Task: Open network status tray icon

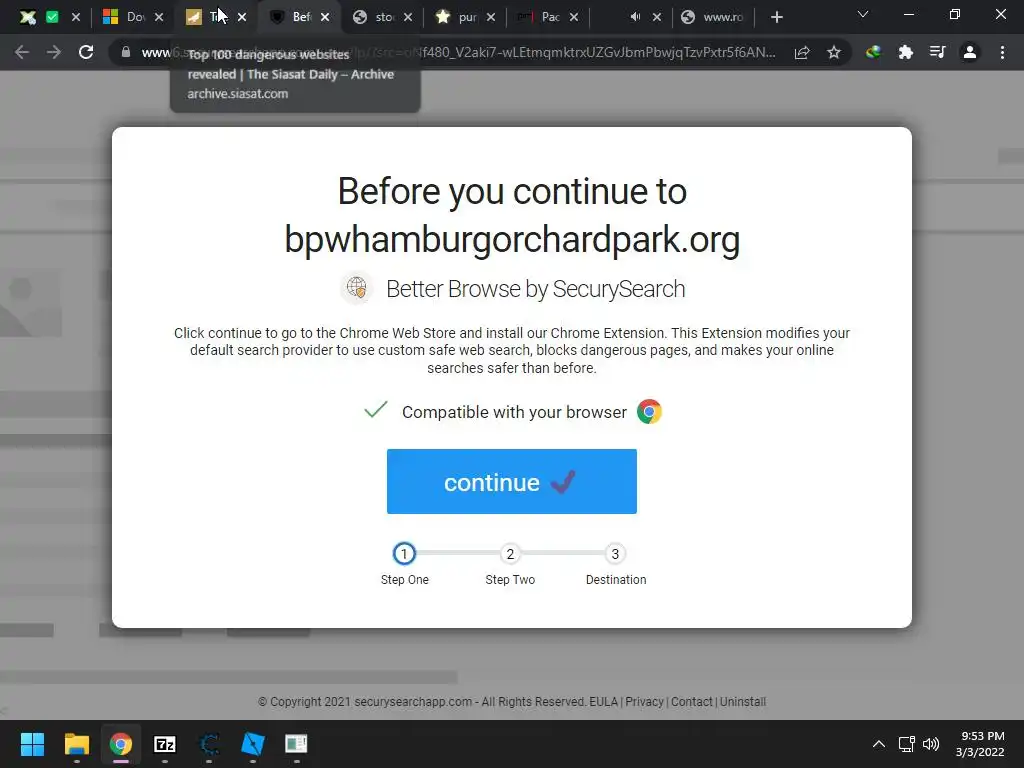Action: [906, 744]
